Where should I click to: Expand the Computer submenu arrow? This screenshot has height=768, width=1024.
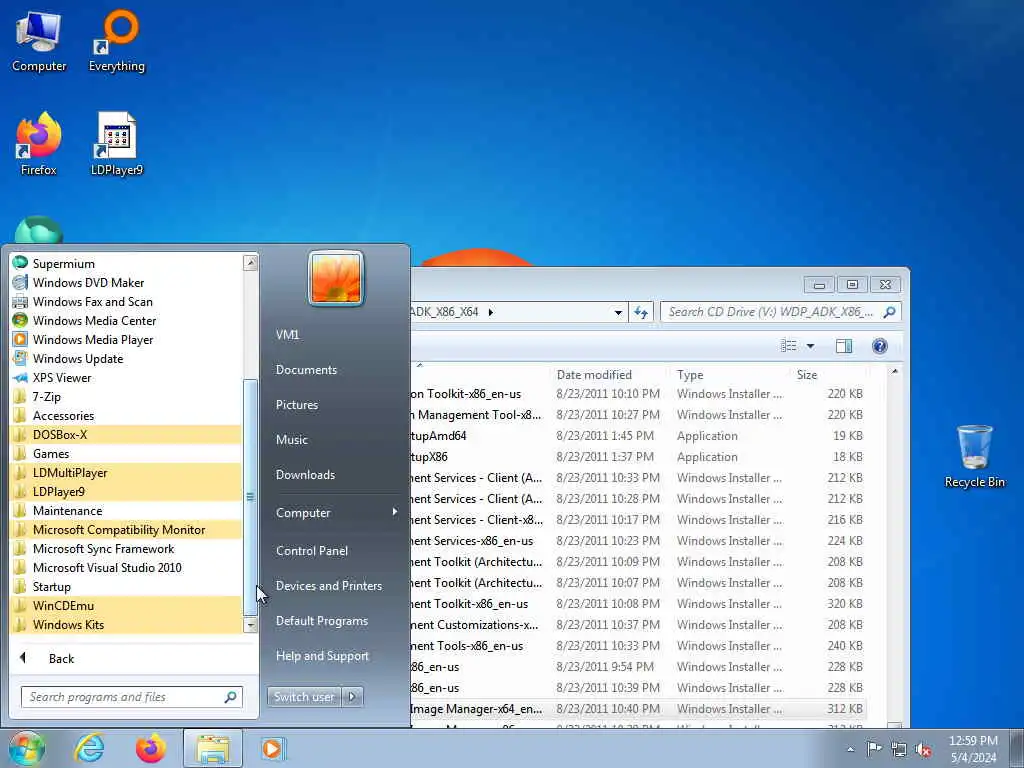click(395, 512)
